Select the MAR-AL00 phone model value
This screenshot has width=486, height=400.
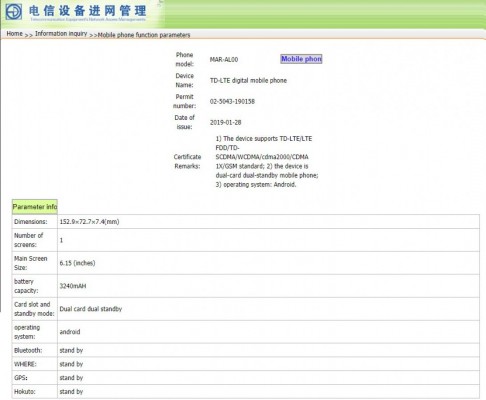click(x=224, y=60)
